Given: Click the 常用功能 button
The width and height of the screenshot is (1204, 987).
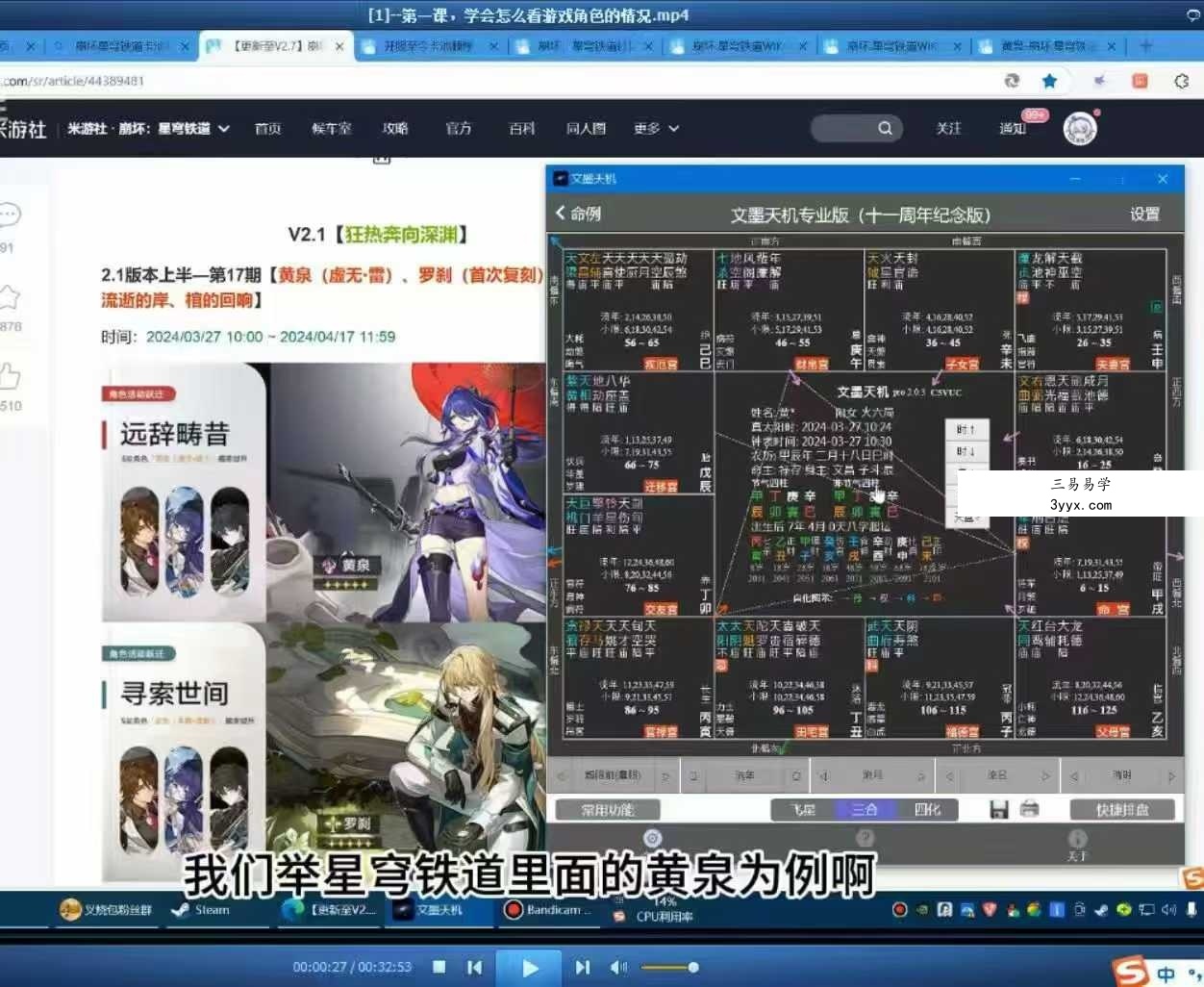Looking at the screenshot, I should pyautogui.click(x=608, y=810).
